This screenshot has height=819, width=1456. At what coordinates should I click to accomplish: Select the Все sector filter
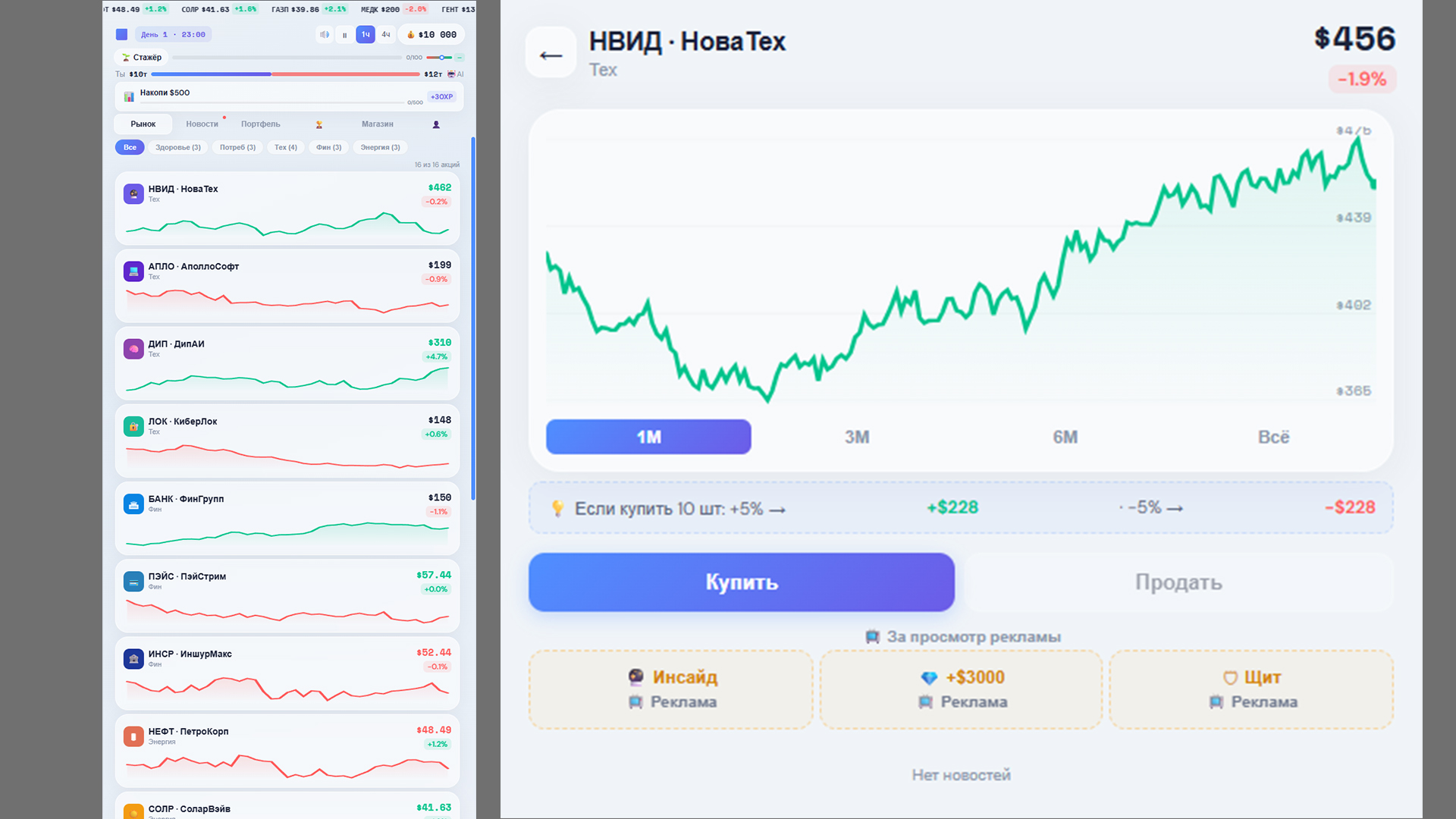pos(130,147)
